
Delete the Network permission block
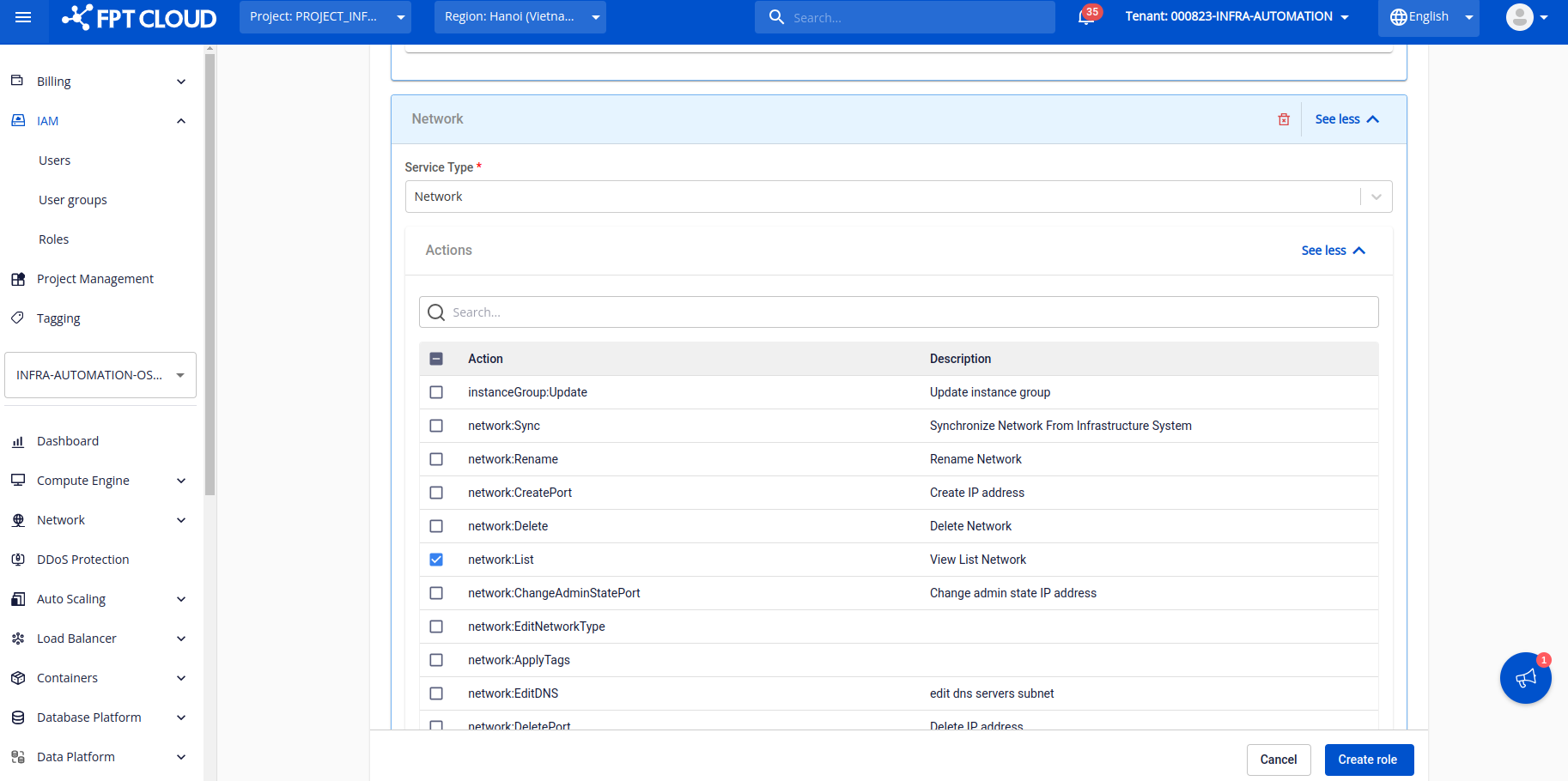1284,119
